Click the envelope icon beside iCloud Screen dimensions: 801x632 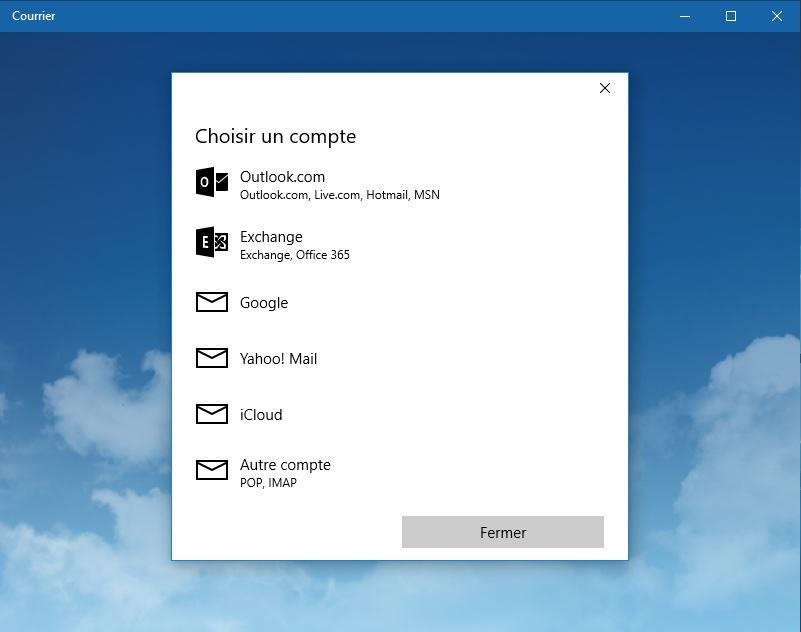point(212,414)
